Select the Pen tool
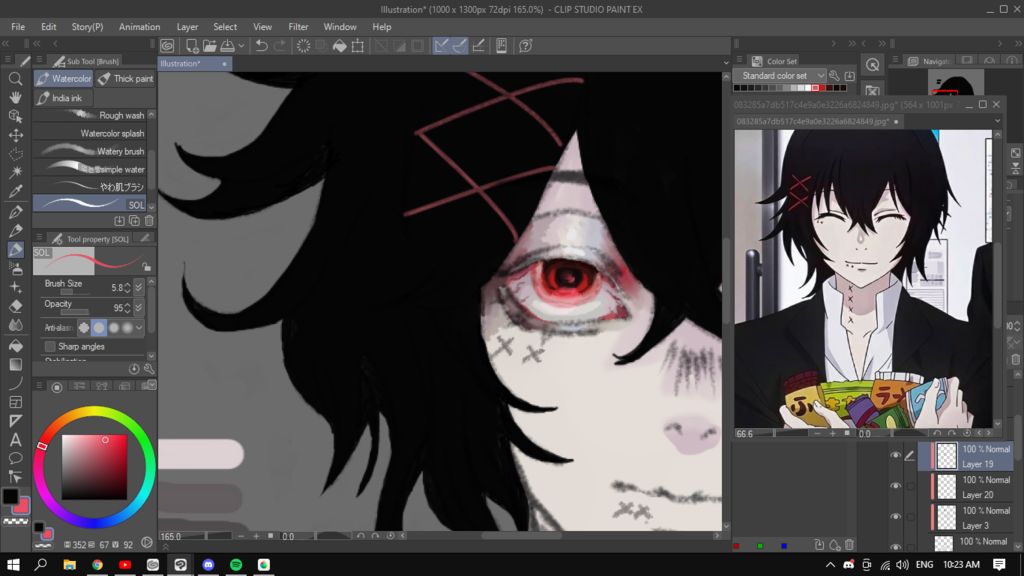Image resolution: width=1024 pixels, height=576 pixels. pyautogui.click(x=15, y=212)
